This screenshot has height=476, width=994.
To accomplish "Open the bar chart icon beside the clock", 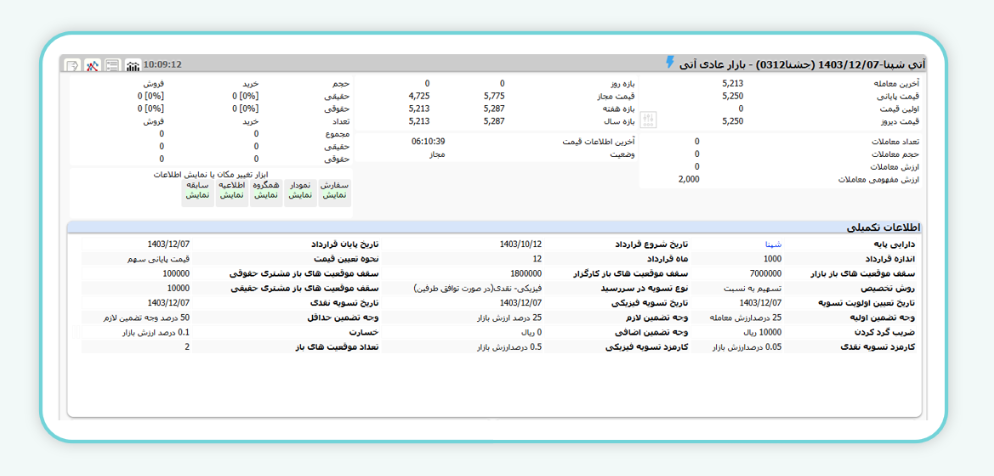I will coord(132,65).
